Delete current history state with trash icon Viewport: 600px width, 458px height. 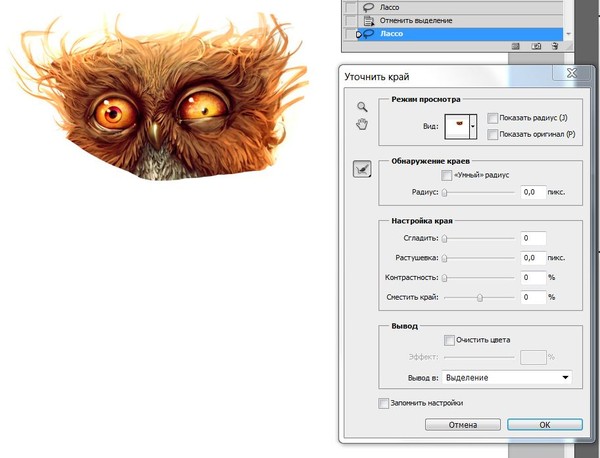[555, 46]
